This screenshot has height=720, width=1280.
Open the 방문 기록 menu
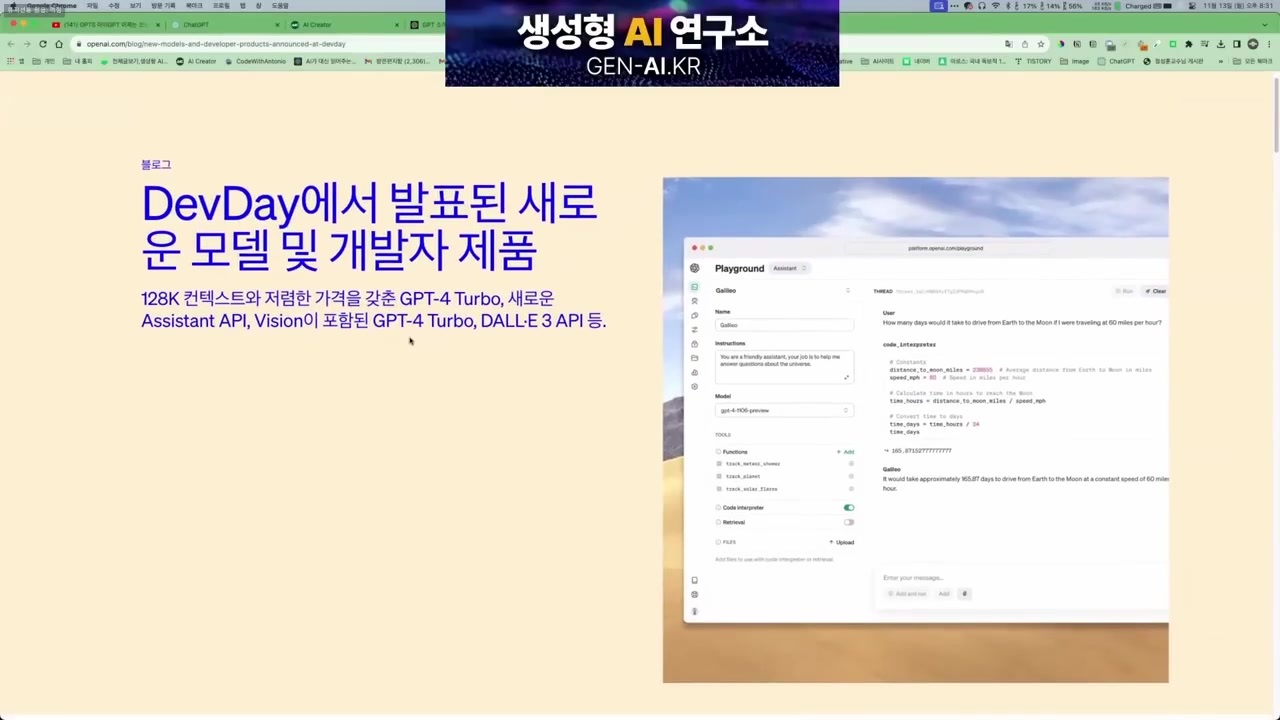pyautogui.click(x=163, y=6)
